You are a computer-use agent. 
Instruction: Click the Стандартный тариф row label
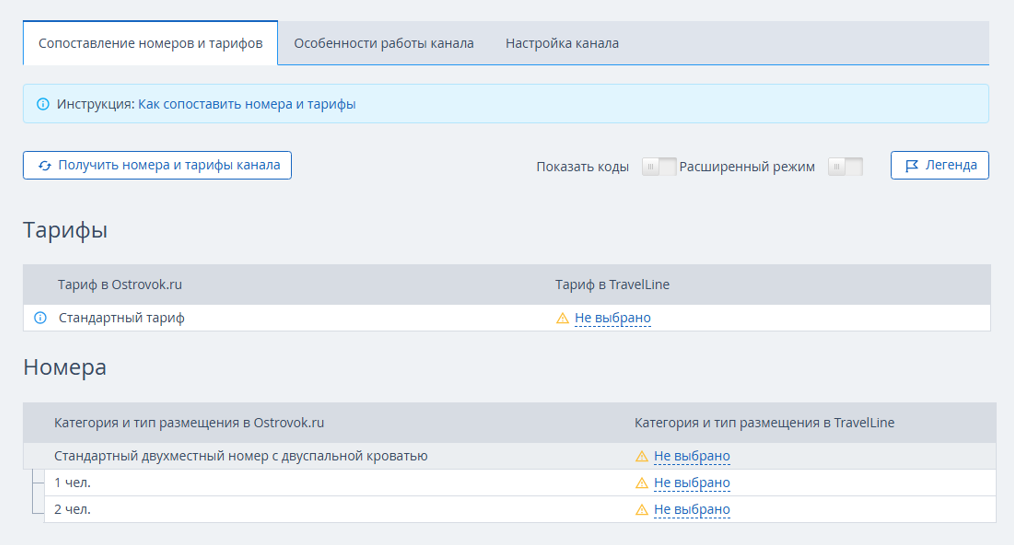pyautogui.click(x=122, y=318)
